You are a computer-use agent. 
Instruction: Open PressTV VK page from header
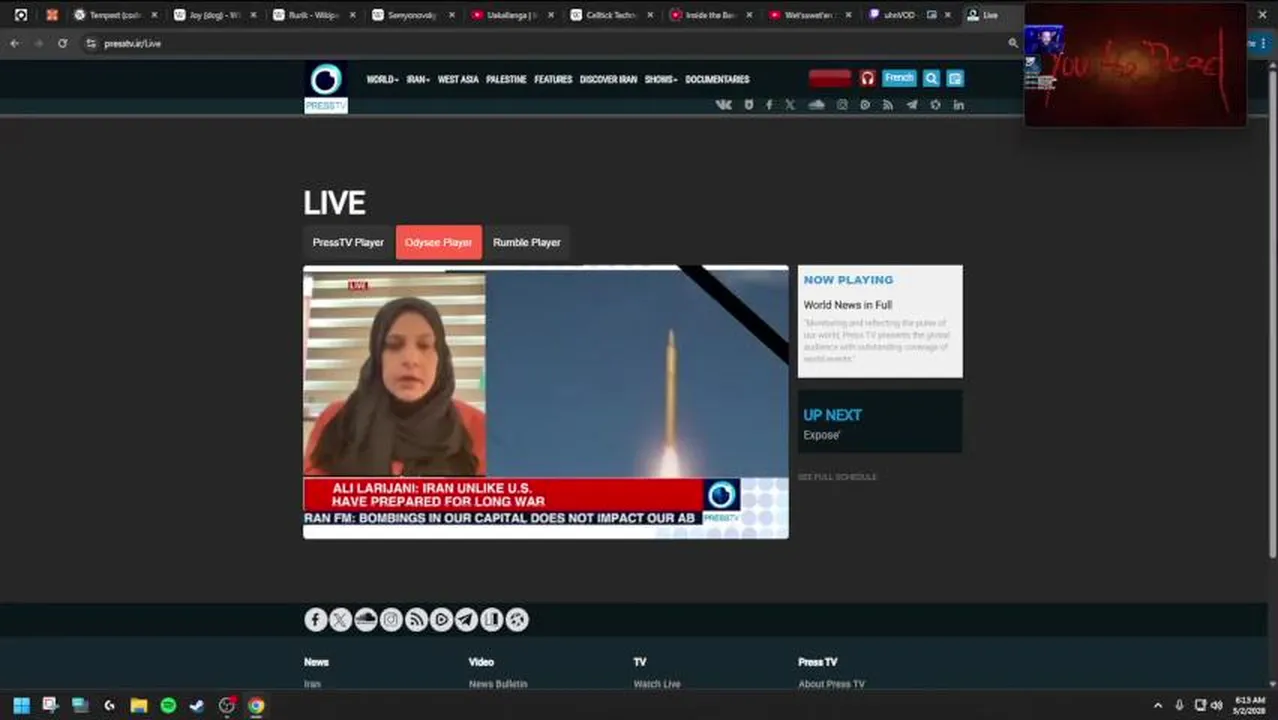723,105
